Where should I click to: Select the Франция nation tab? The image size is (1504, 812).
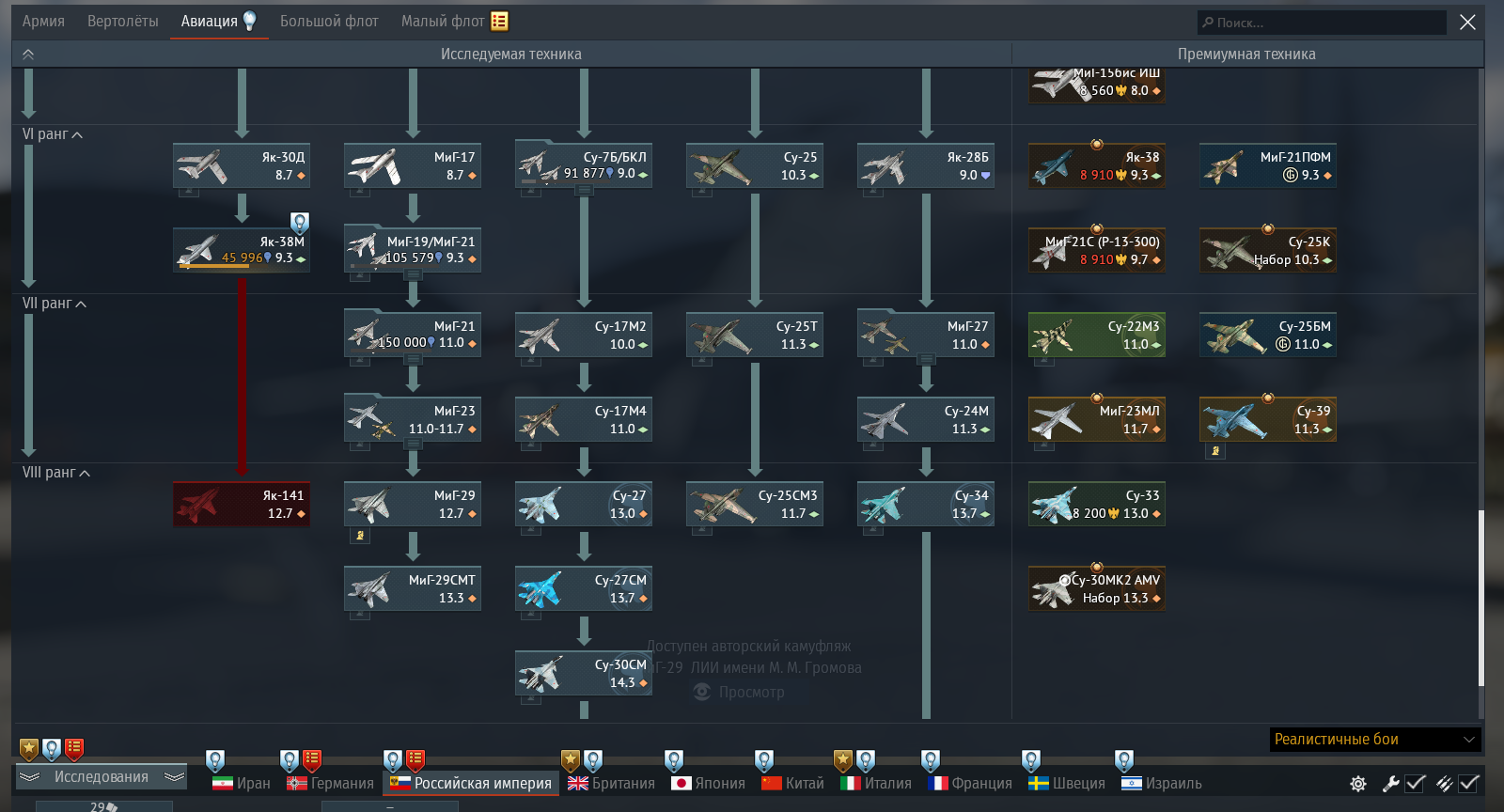click(970, 783)
